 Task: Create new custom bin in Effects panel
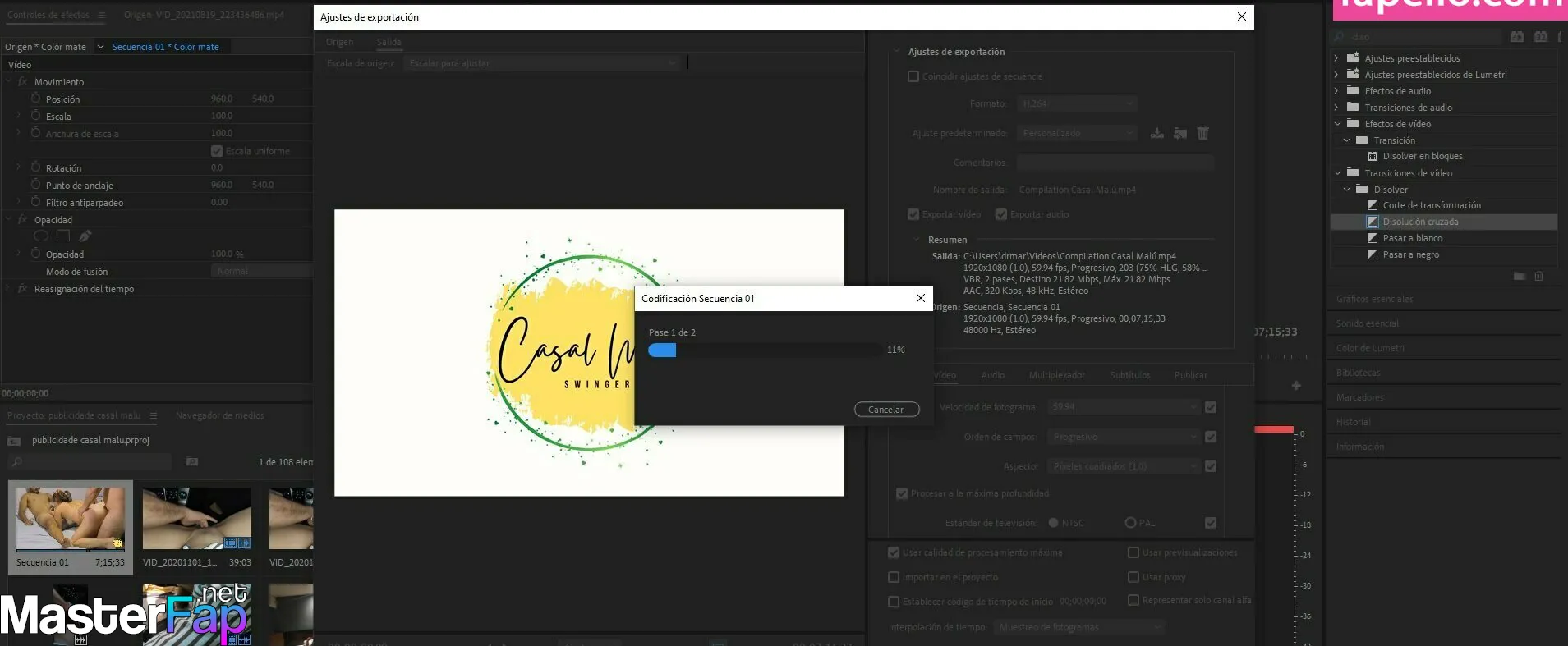pos(1519,277)
